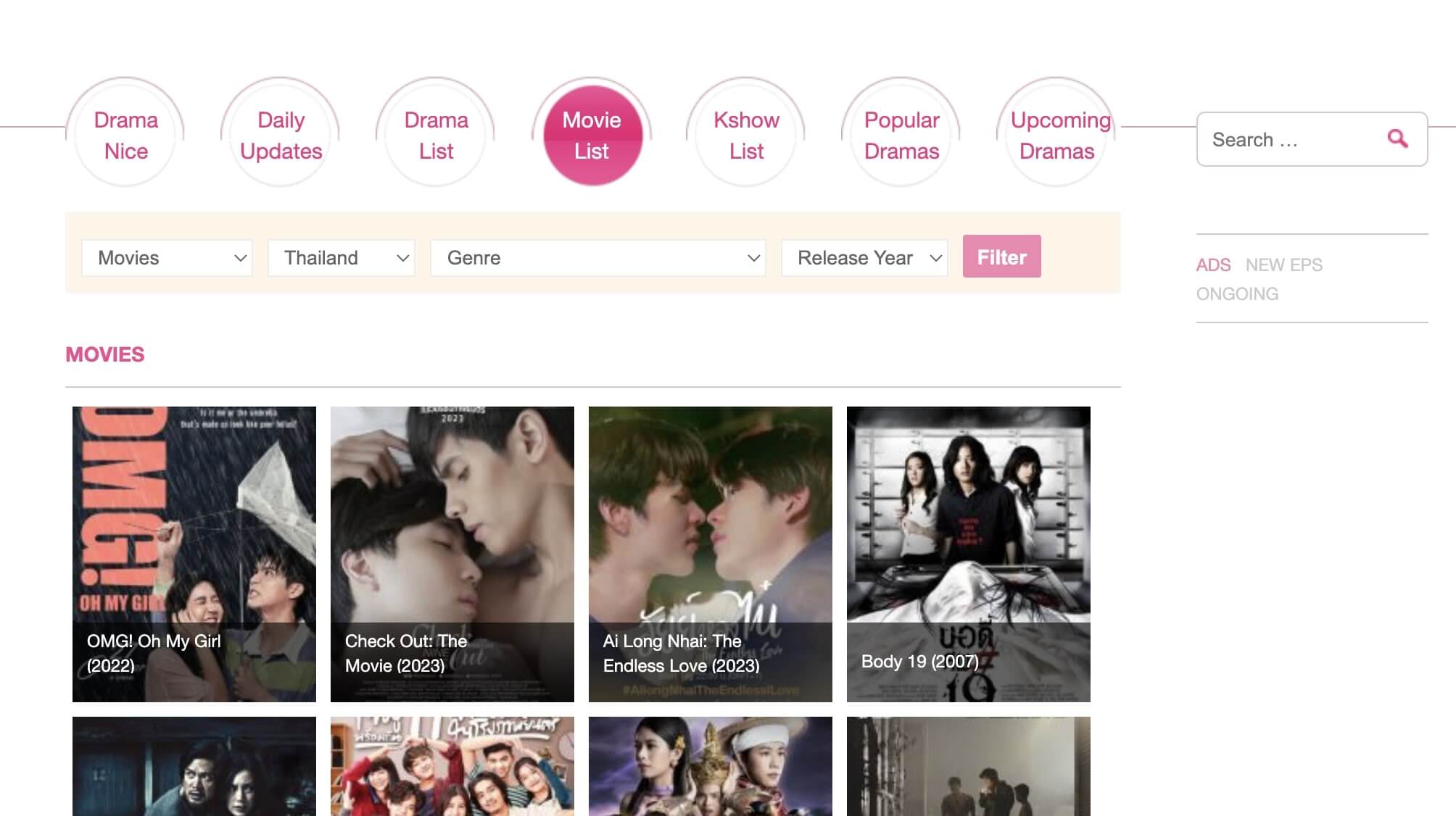Navigate to Drama List

coord(436,136)
